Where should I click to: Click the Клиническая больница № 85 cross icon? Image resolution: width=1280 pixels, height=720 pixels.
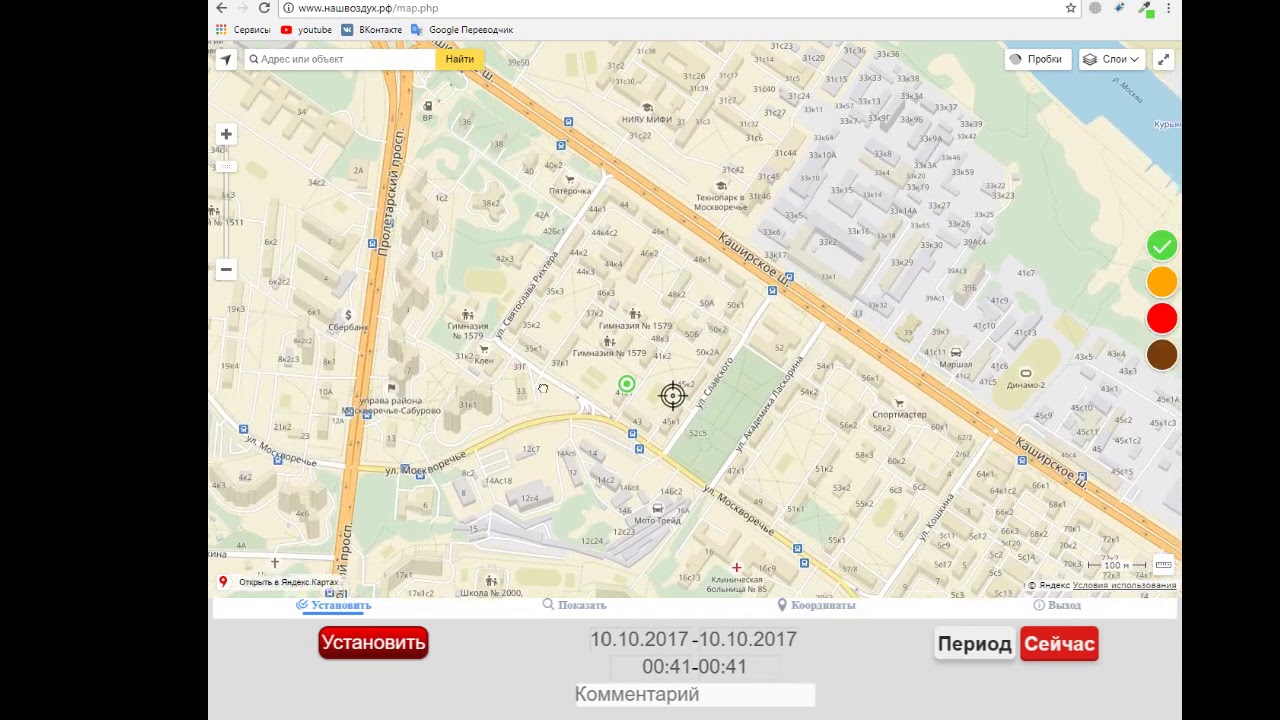737,568
